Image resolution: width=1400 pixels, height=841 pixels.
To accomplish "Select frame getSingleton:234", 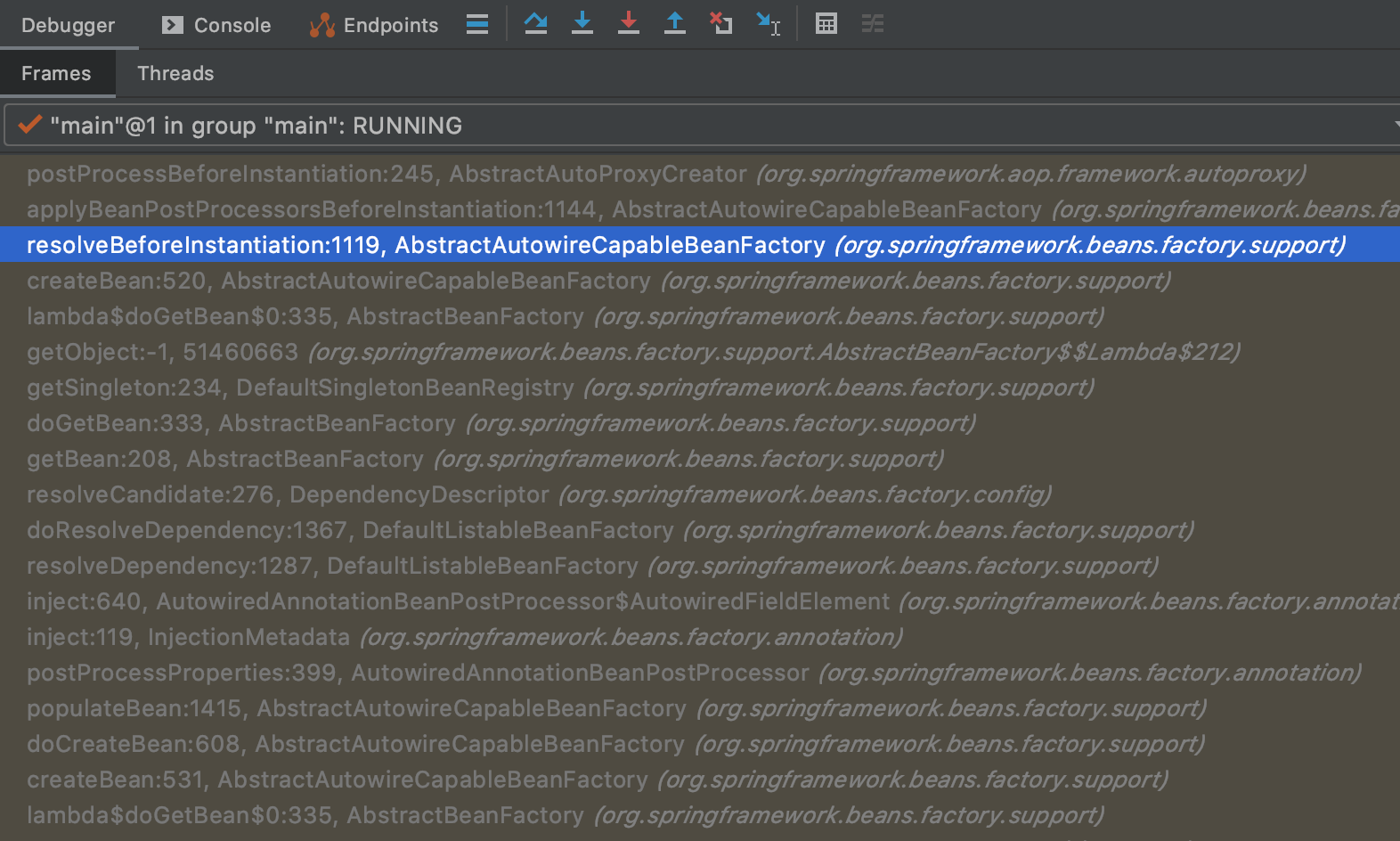I will pos(700,388).
